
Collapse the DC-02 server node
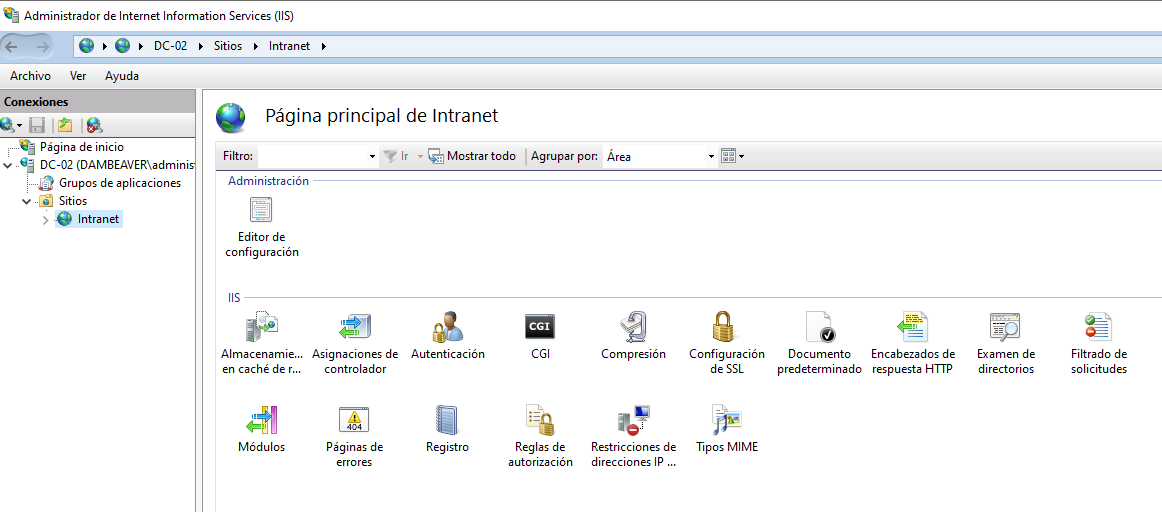coord(8,164)
